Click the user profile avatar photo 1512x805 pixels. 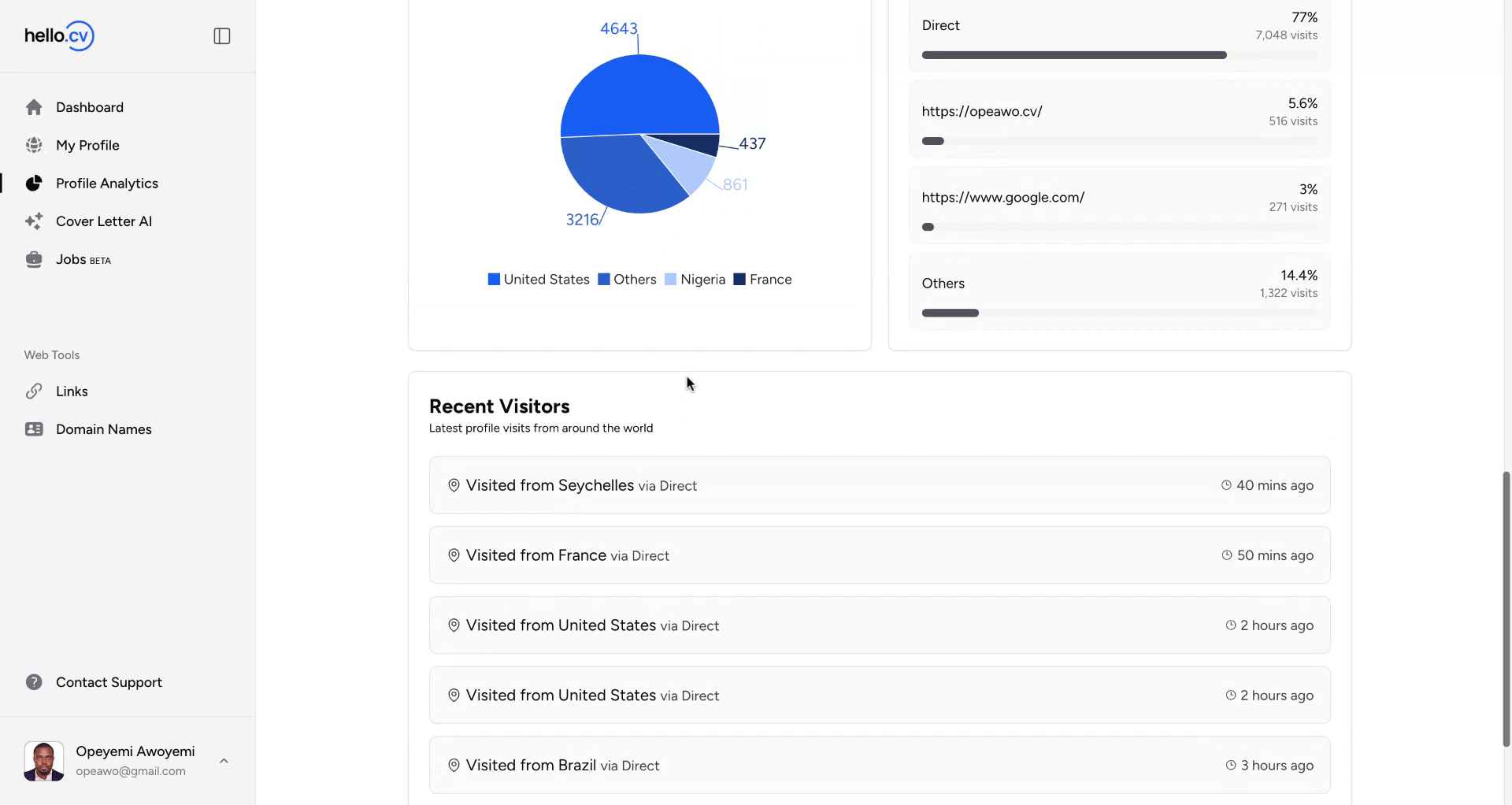tap(44, 761)
